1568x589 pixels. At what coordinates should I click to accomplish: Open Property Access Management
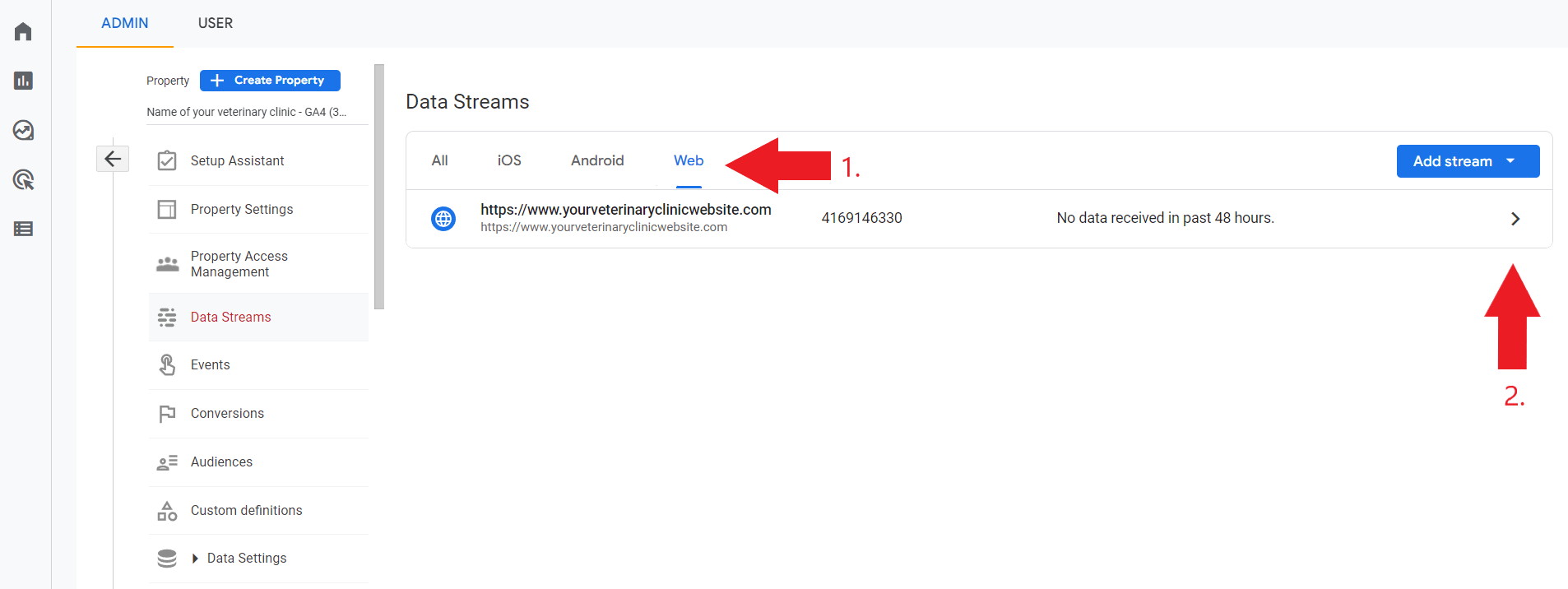pos(239,264)
